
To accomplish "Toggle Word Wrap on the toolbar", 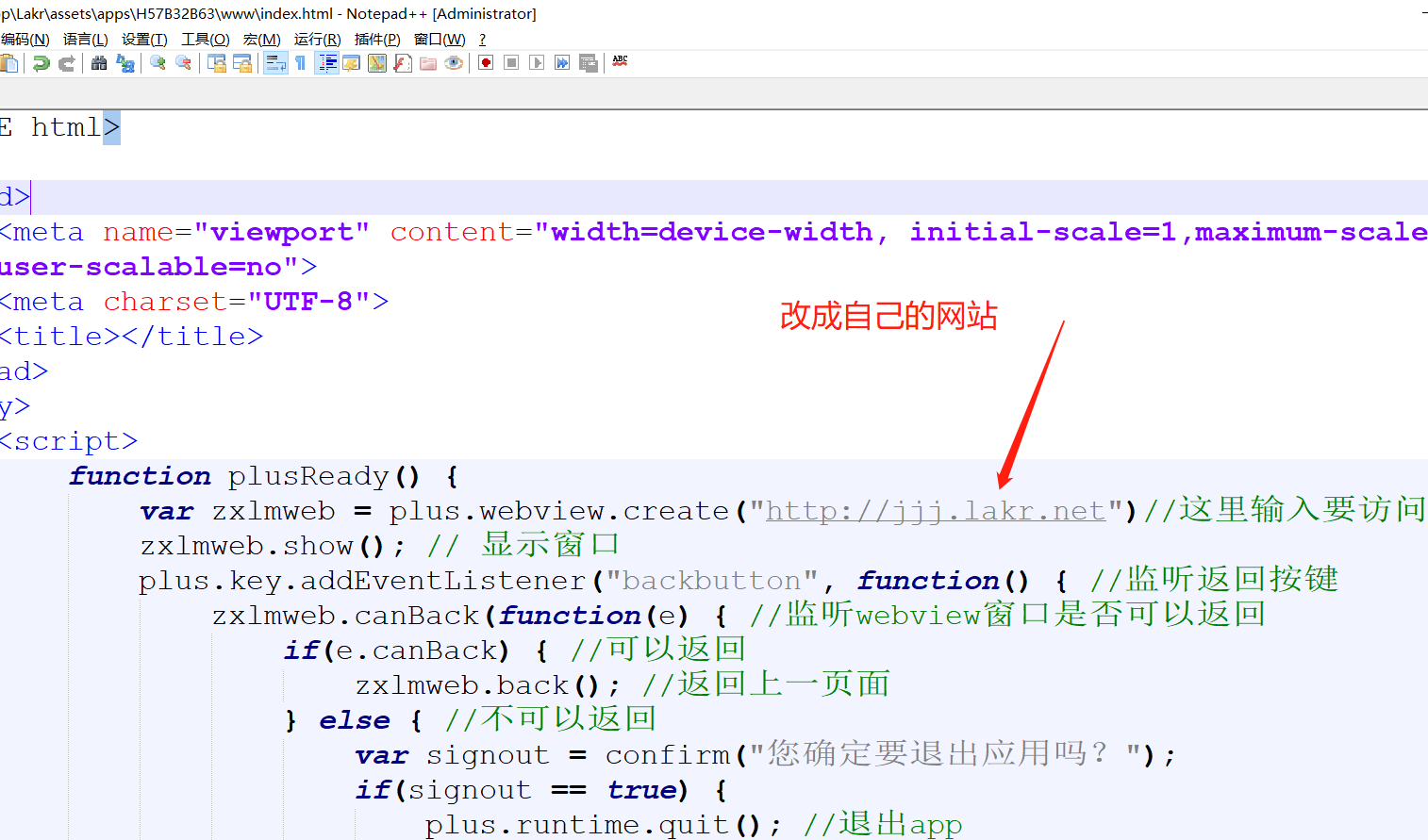I will point(274,62).
